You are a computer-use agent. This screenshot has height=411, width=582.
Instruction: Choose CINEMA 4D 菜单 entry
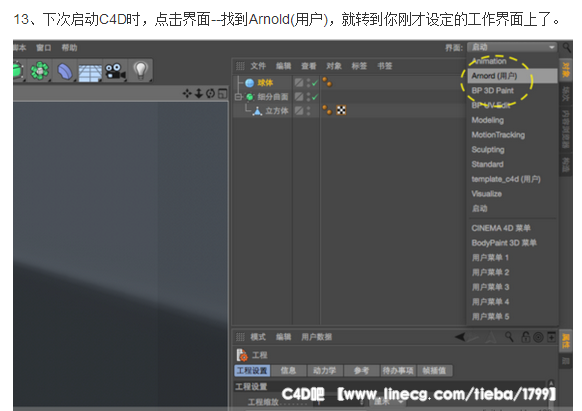click(x=512, y=228)
